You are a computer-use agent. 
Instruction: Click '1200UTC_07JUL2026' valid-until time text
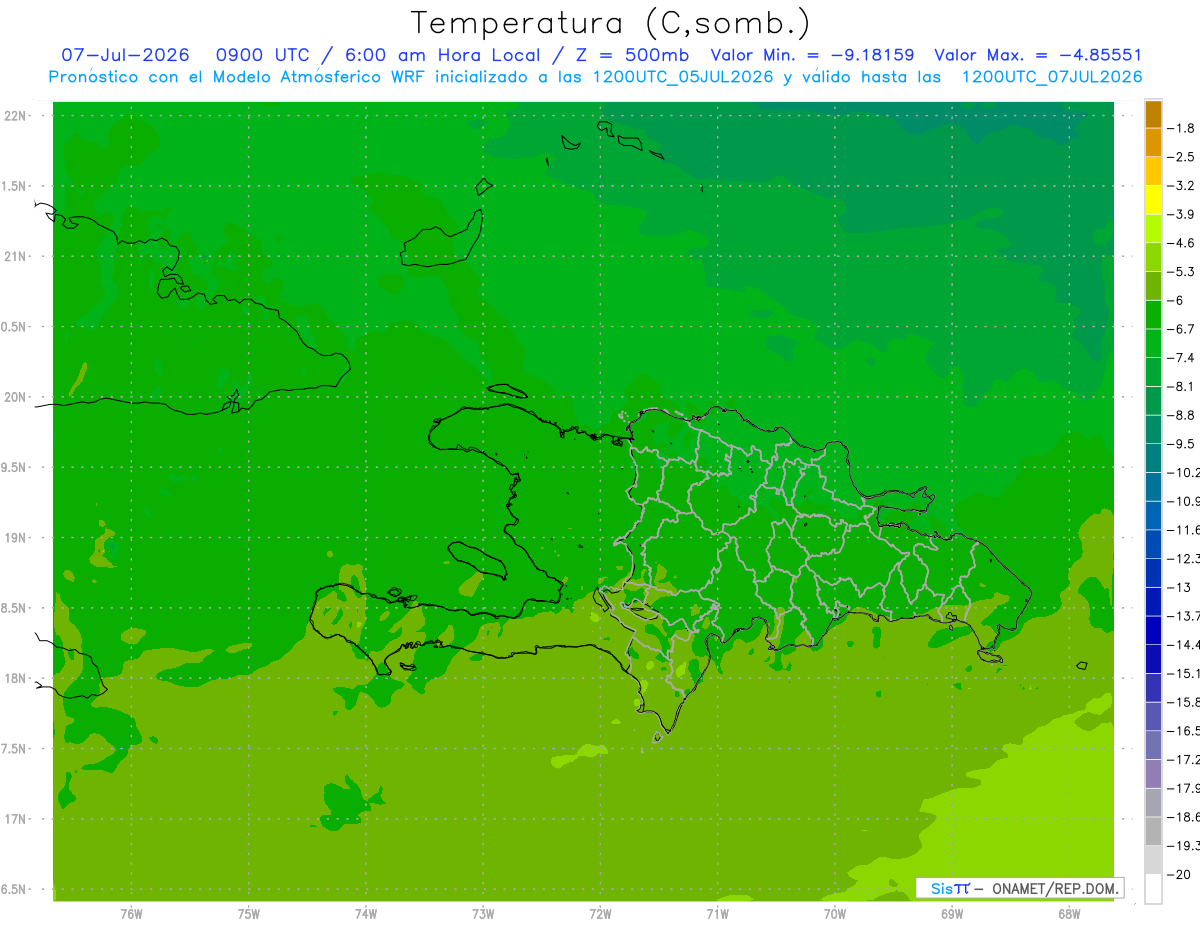(1051, 77)
